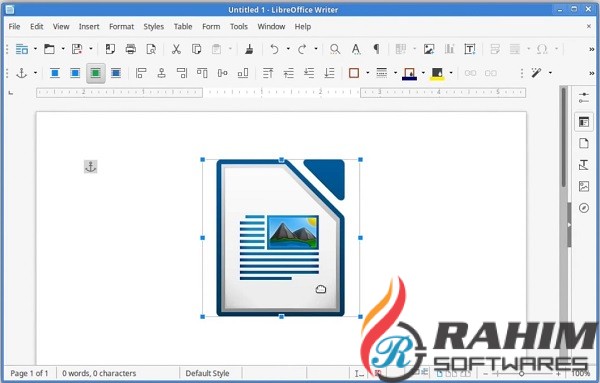The width and height of the screenshot is (600, 383).
Task: Open the Styles menu
Action: 153,26
